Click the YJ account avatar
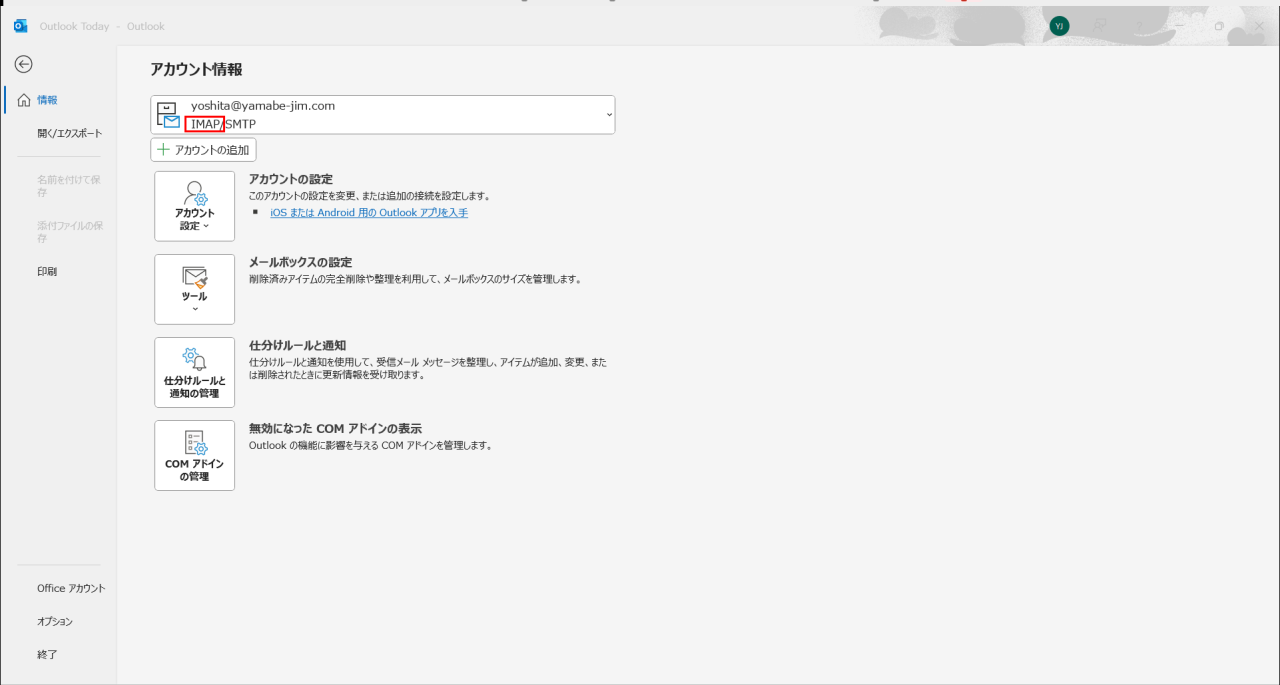The image size is (1280, 685). tap(1059, 26)
